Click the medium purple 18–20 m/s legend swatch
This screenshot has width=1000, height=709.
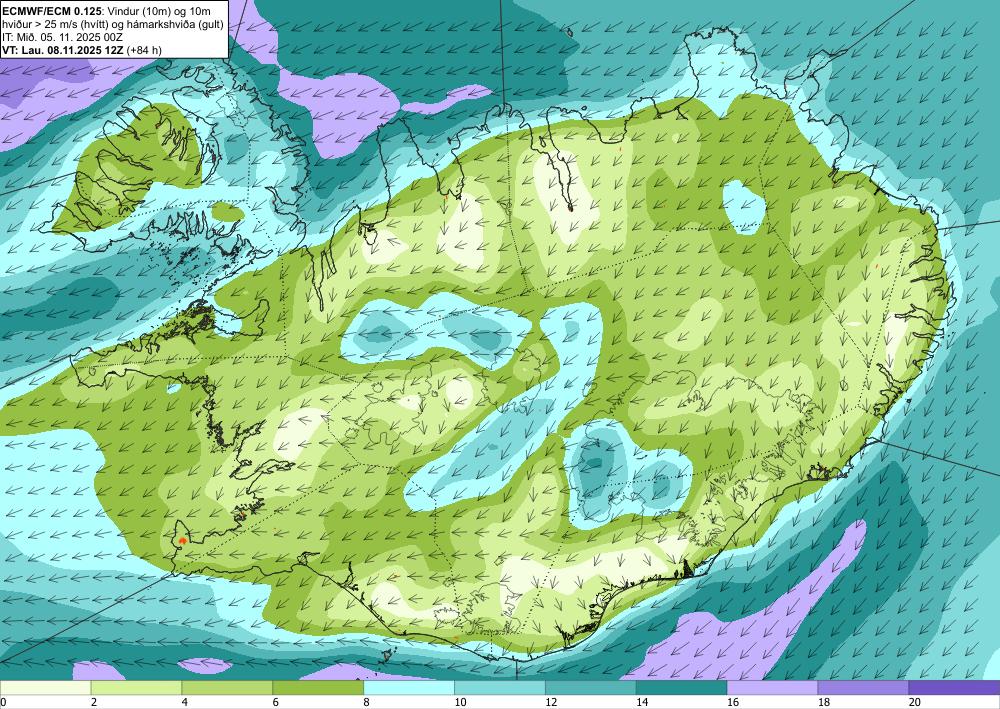coord(864,688)
